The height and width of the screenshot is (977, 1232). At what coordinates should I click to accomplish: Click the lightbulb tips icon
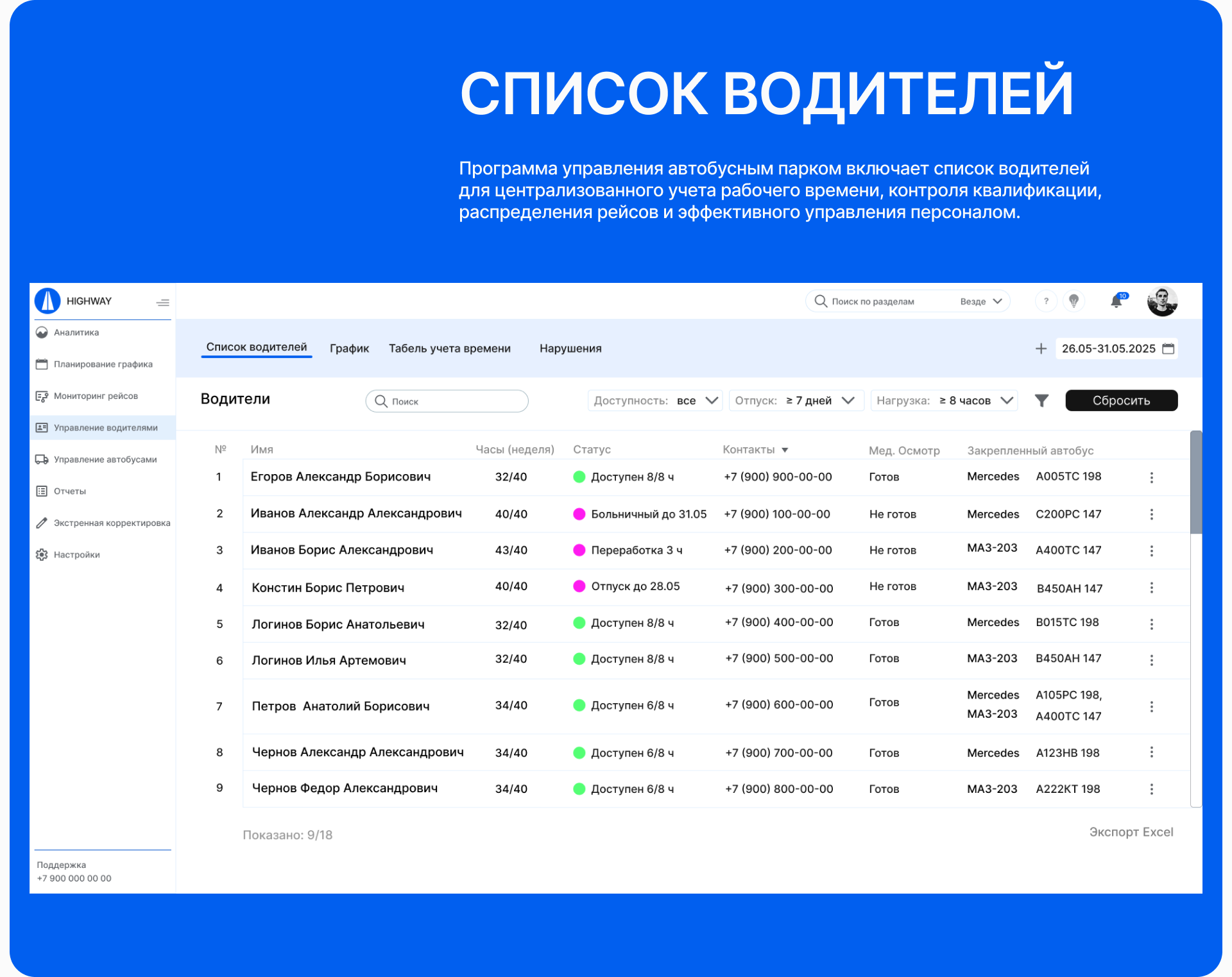(x=1074, y=301)
